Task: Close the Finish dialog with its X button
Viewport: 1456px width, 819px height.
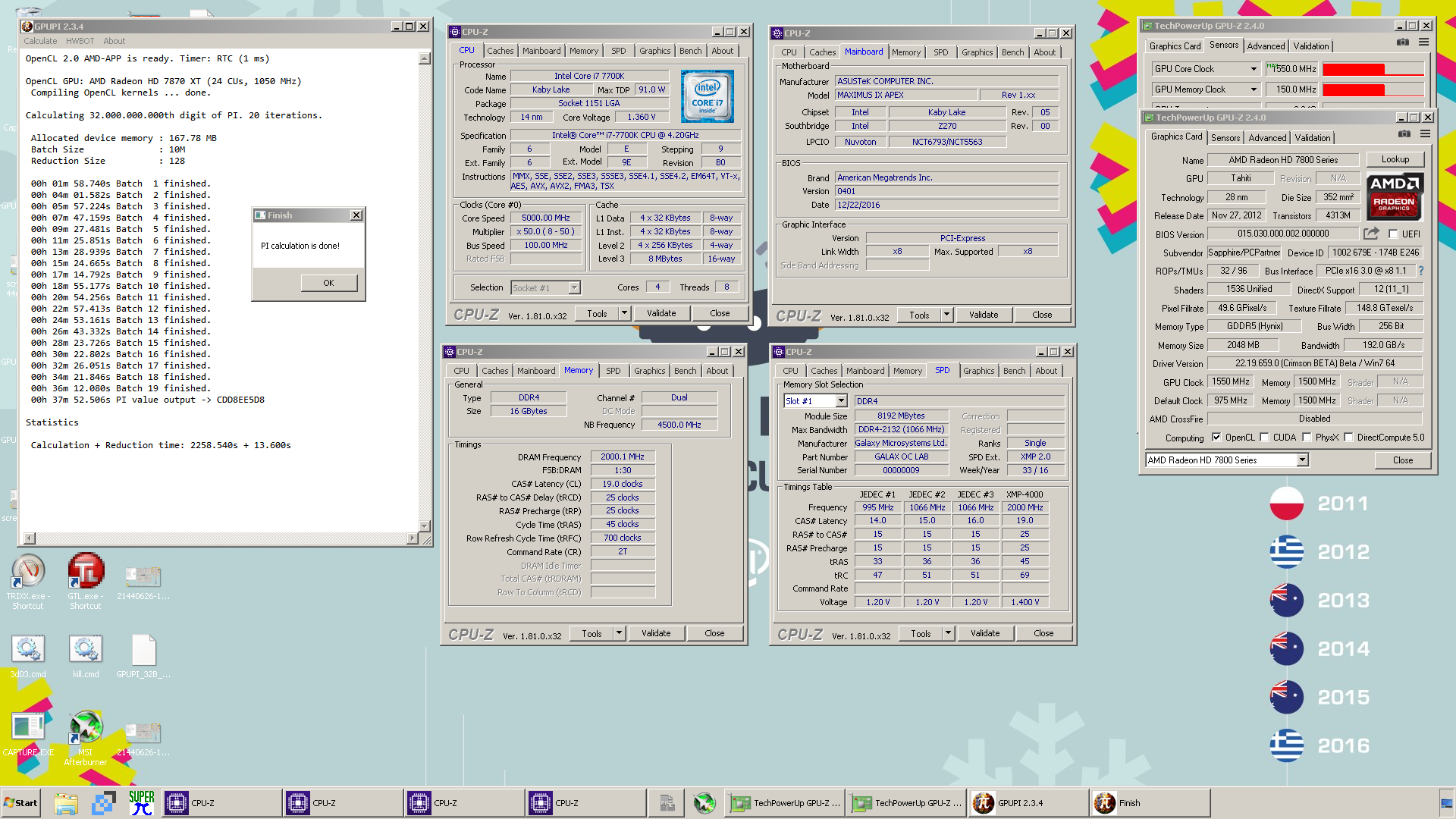Action: 356,215
